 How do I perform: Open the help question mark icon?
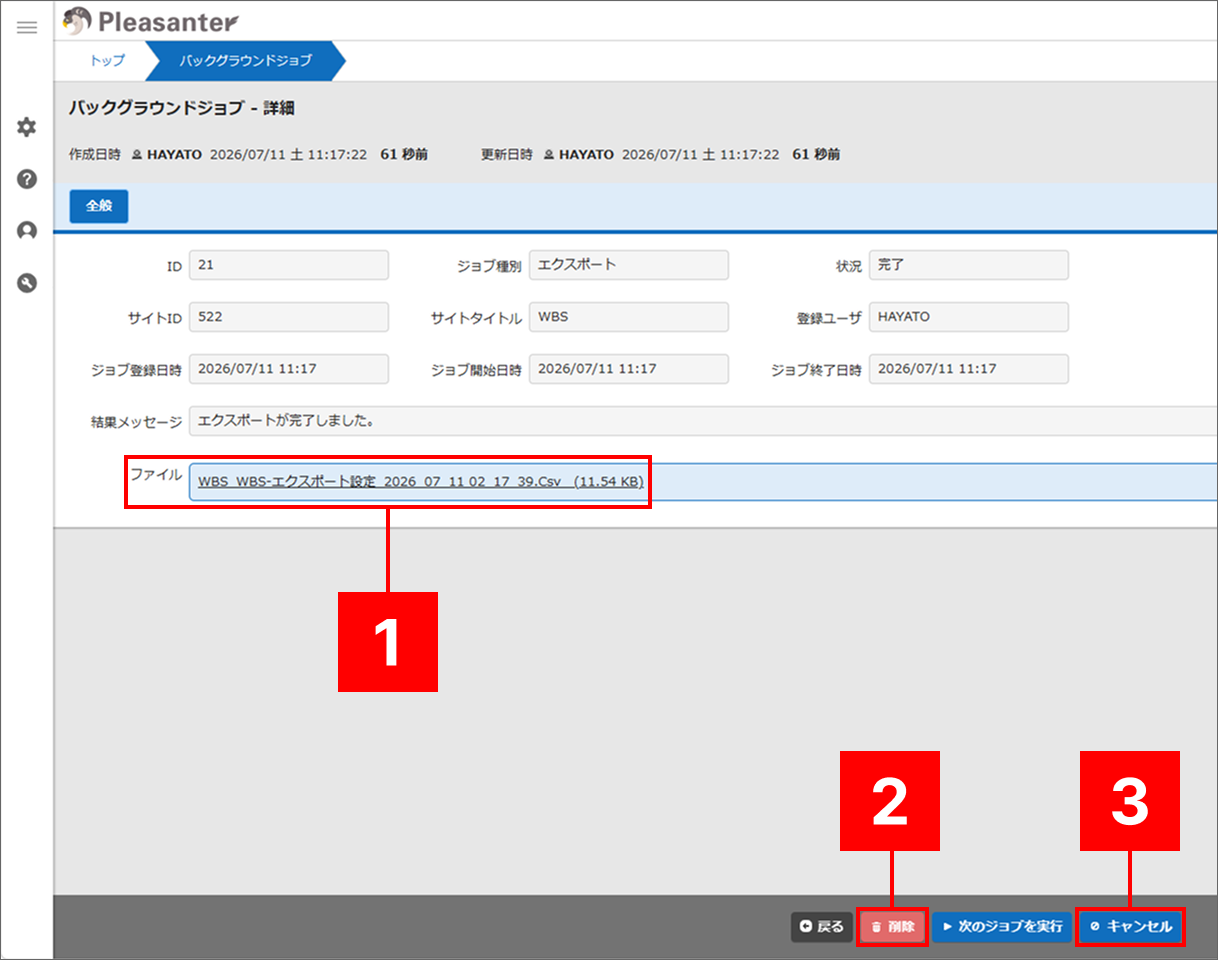pos(27,179)
